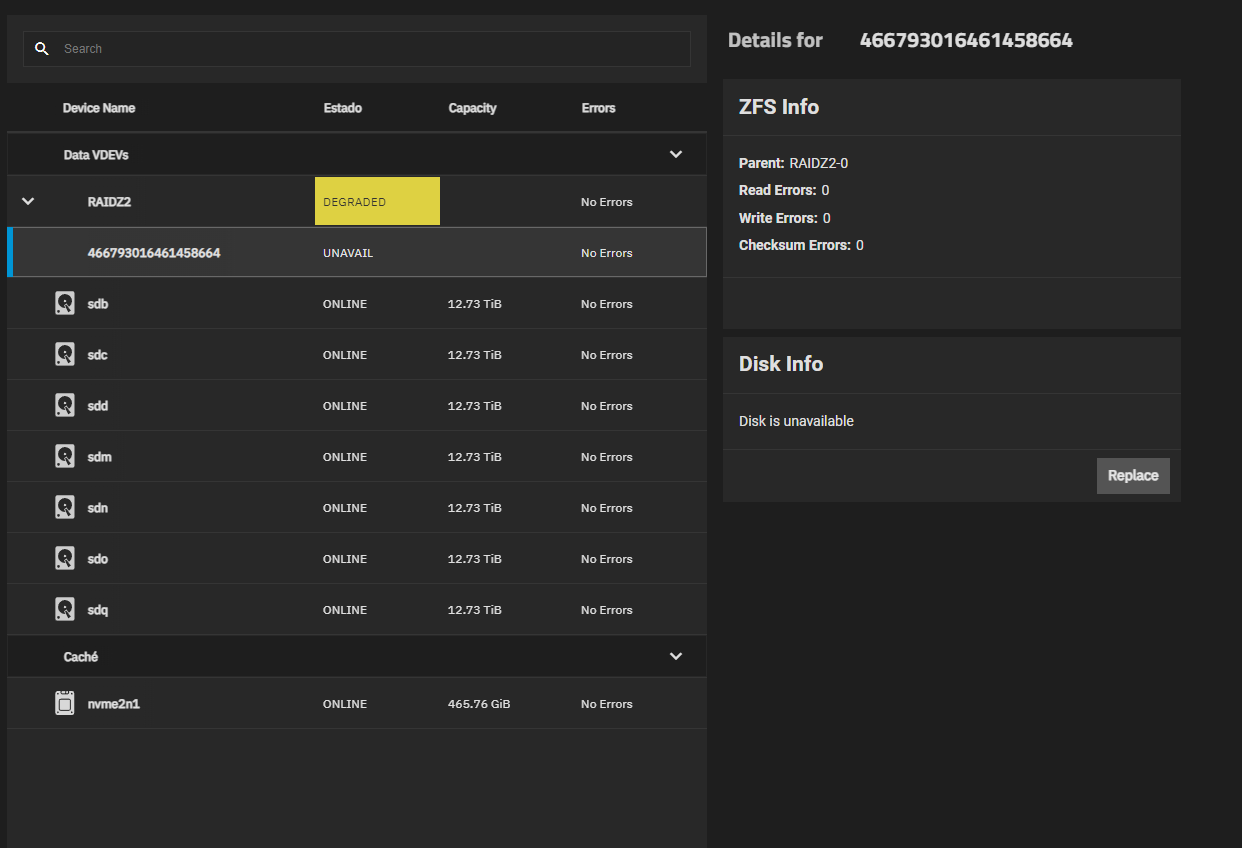Image resolution: width=1242 pixels, height=848 pixels.
Task: Select the sdq device name
Action: click(98, 610)
